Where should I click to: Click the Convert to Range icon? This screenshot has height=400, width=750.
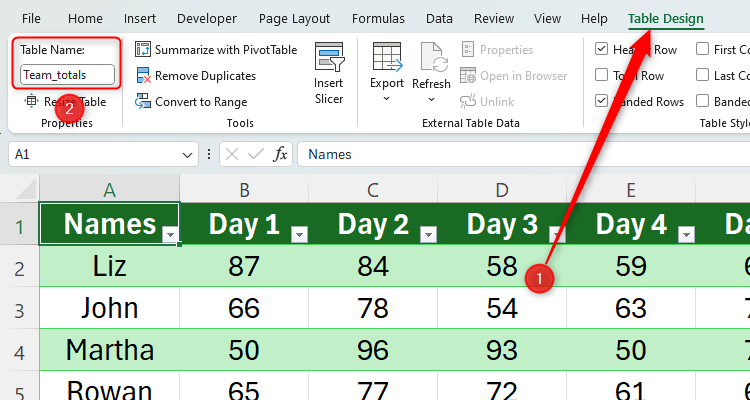pos(143,101)
